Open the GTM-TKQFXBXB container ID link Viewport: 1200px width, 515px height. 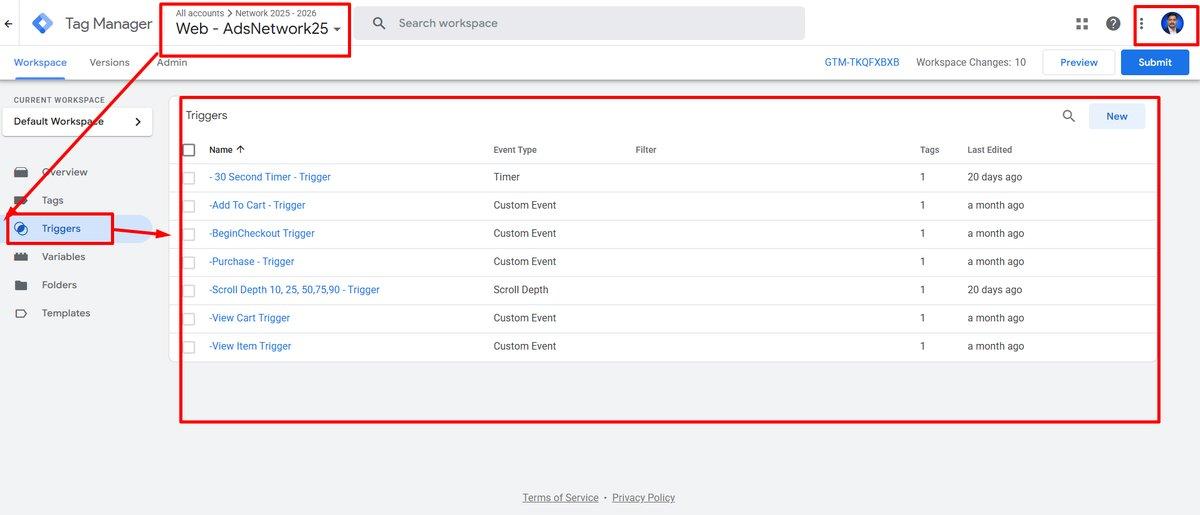click(862, 62)
